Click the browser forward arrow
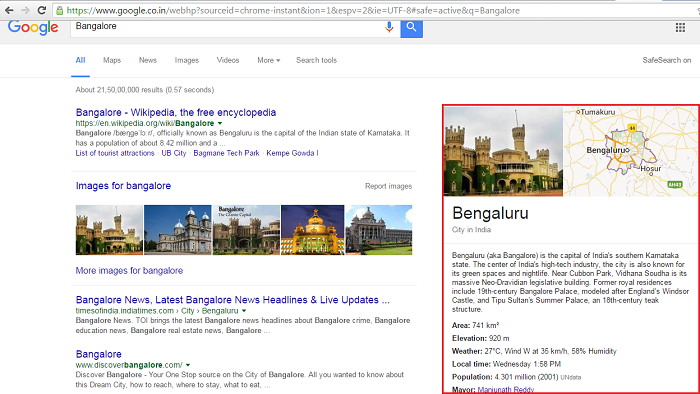Image resolution: width=700 pixels, height=394 pixels. coord(25,10)
